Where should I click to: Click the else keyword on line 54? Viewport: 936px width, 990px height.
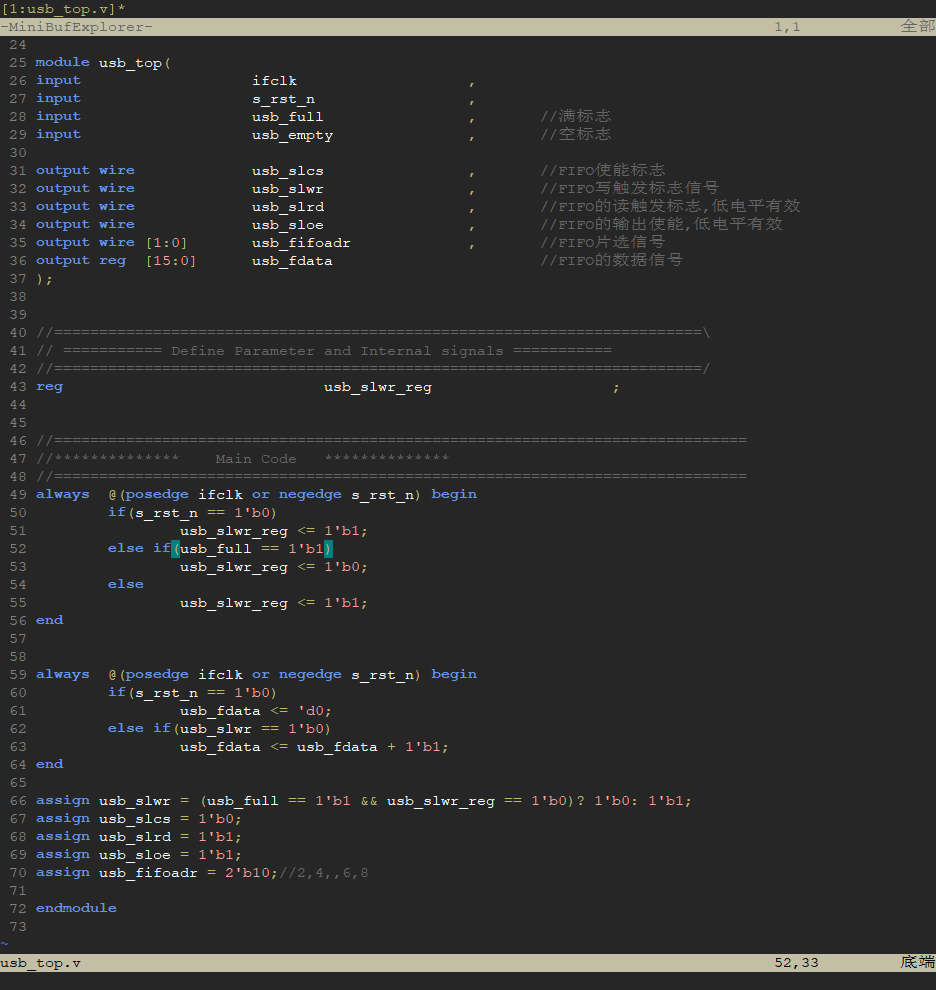coord(126,585)
